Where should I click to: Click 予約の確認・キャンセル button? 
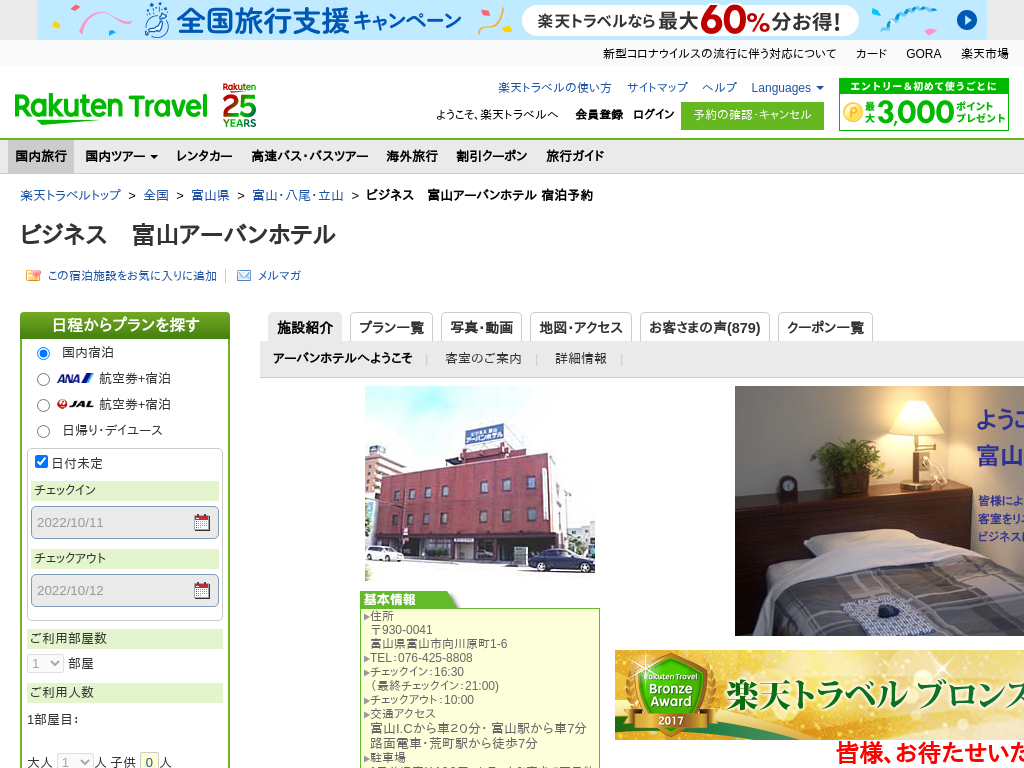(752, 116)
